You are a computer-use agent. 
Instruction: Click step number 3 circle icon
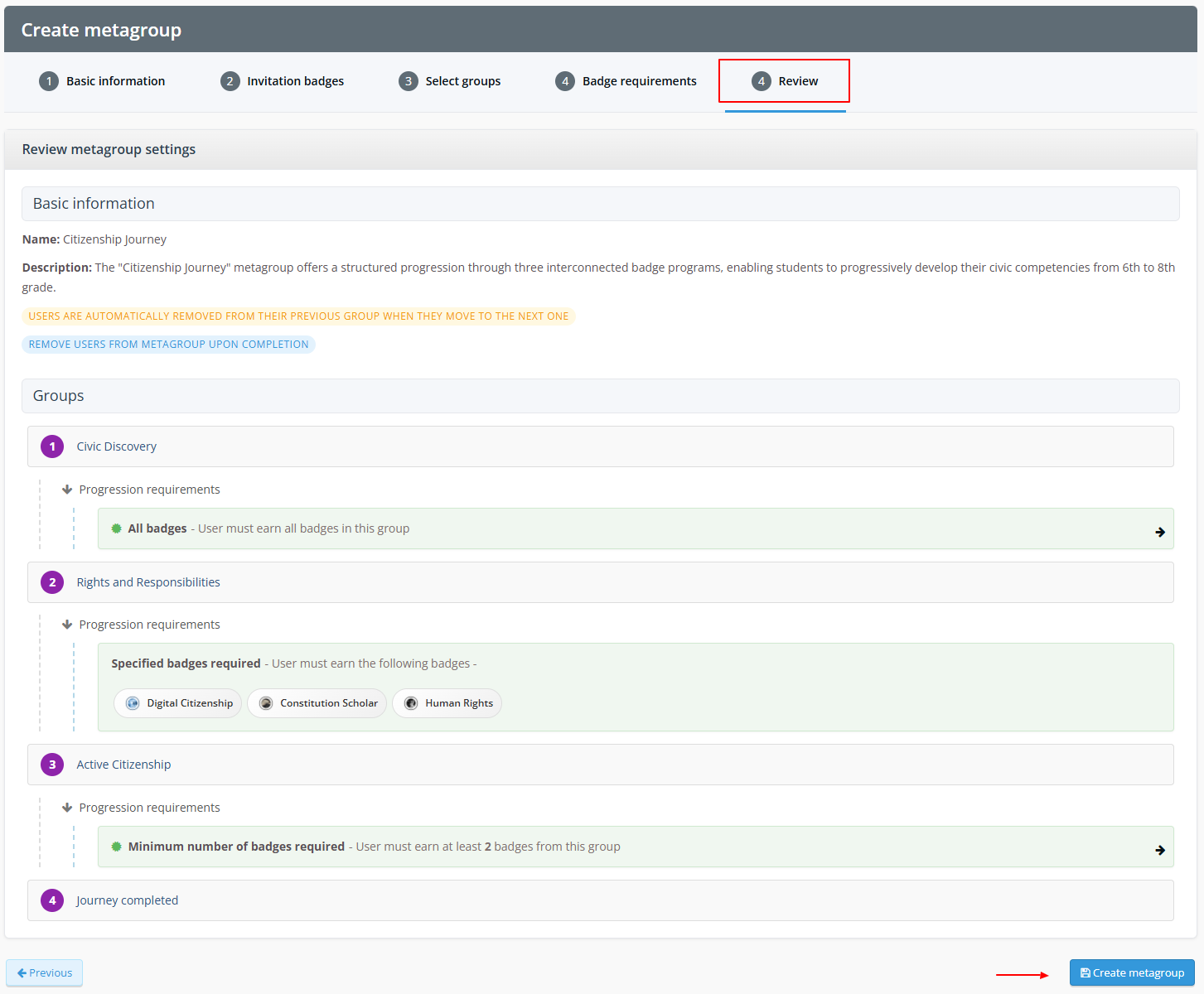408,81
